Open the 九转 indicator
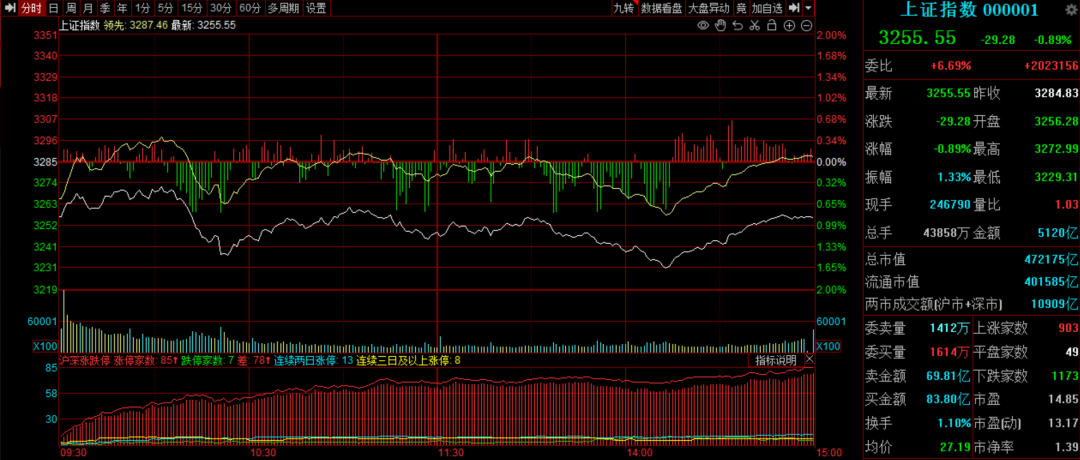The width and height of the screenshot is (1080, 460). tap(623, 8)
